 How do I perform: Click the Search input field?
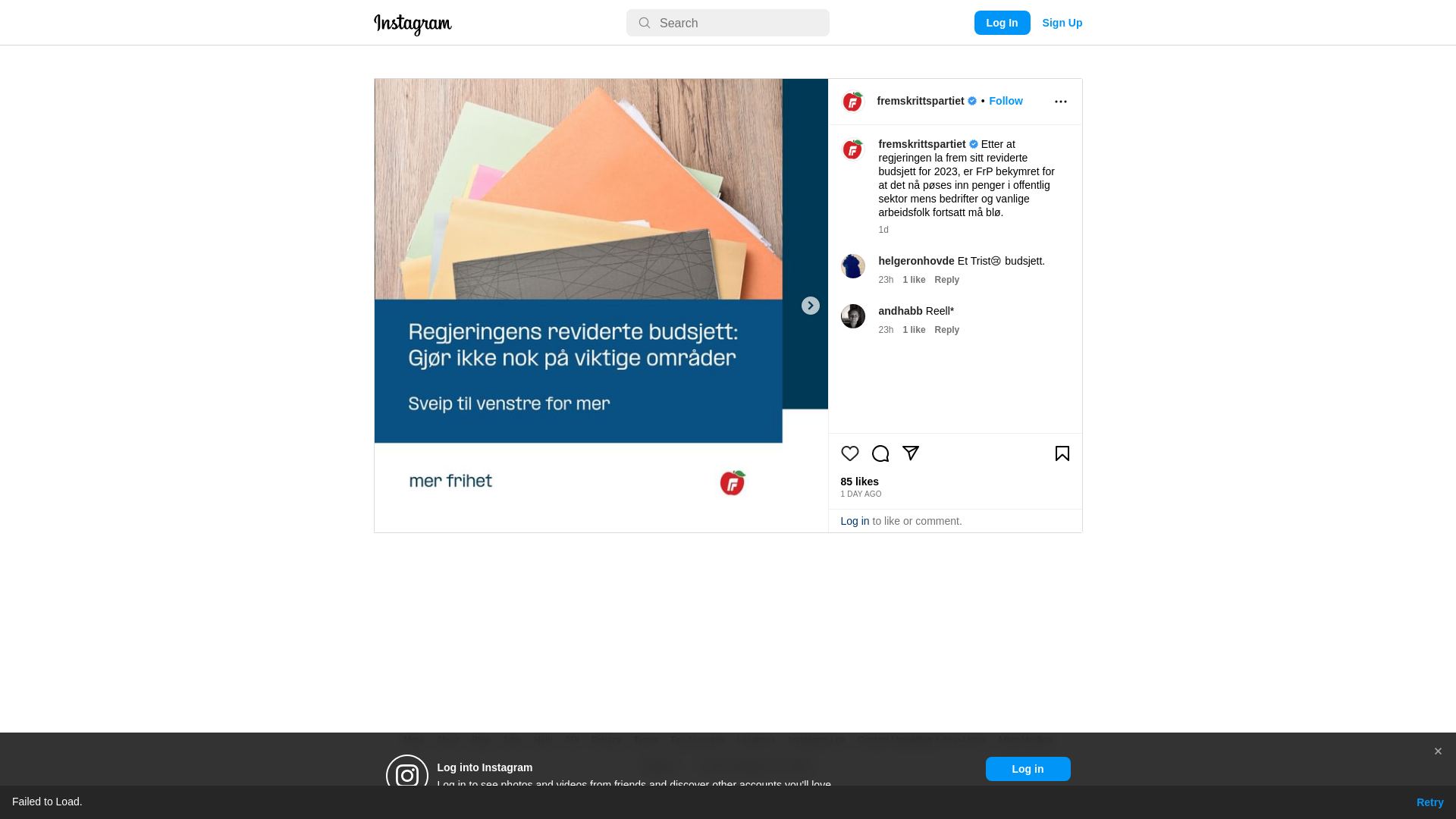pos(728,23)
